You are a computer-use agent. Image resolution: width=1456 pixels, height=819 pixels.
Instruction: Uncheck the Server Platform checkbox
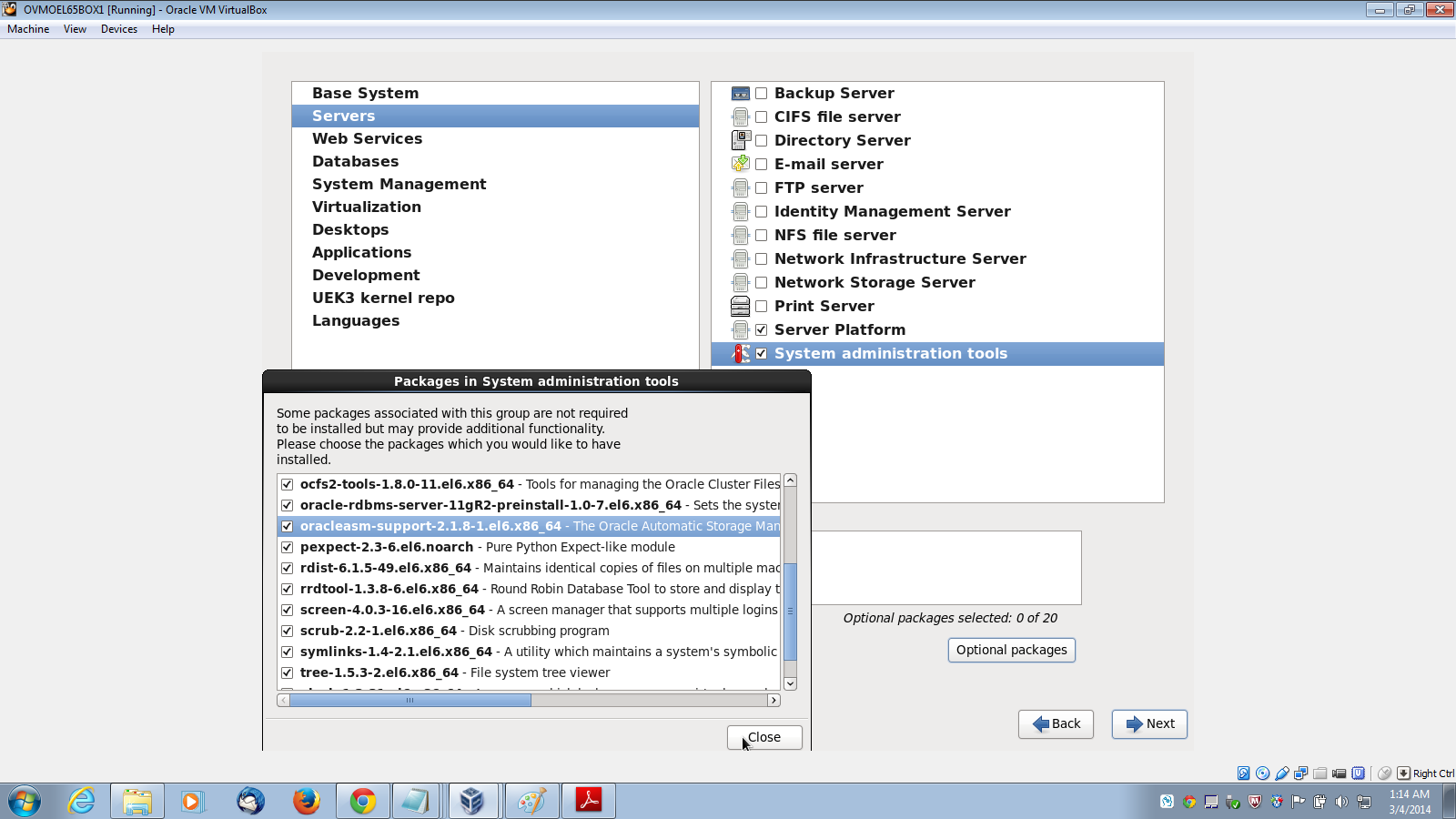762,329
